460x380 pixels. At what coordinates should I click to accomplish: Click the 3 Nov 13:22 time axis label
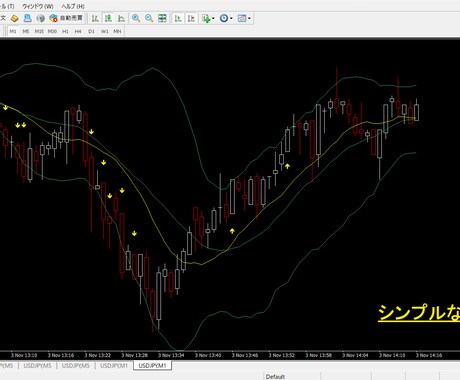[97, 355]
